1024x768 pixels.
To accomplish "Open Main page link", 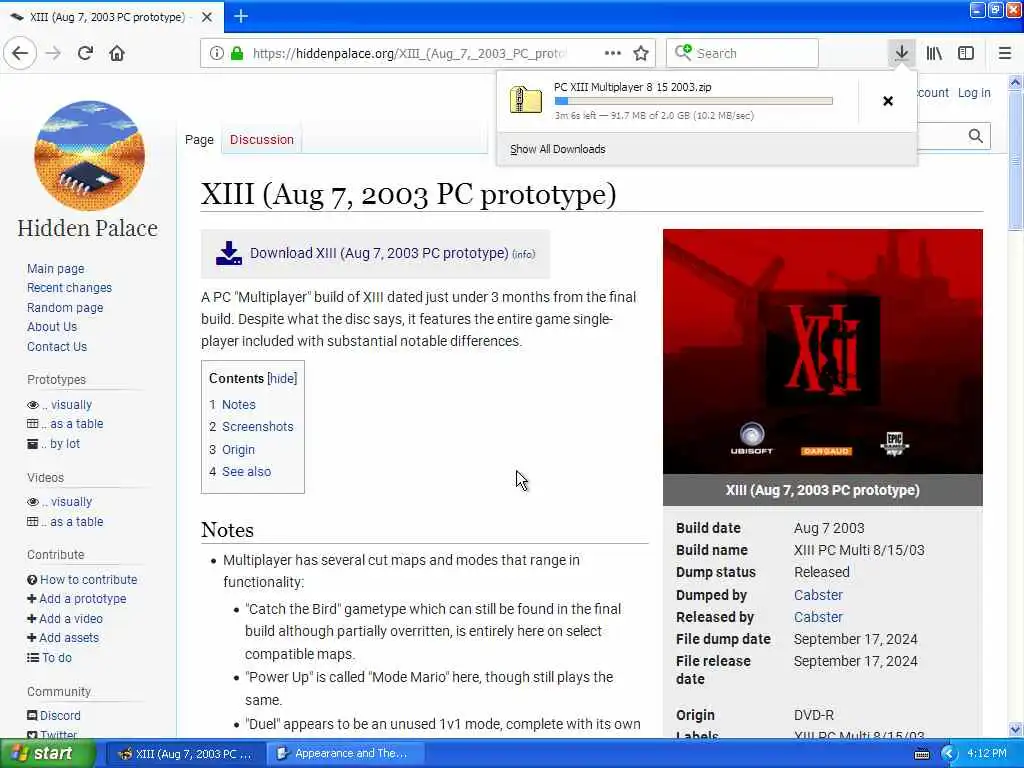I will pyautogui.click(x=56, y=269).
